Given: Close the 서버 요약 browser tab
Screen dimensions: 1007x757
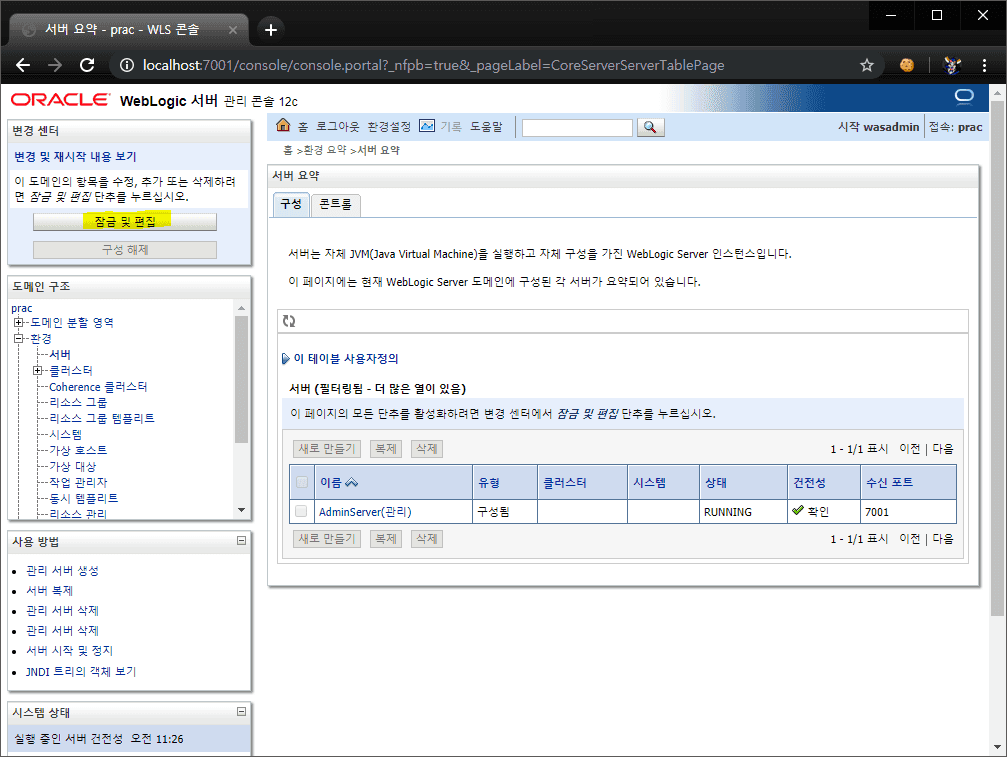Looking at the screenshot, I should [x=233, y=30].
